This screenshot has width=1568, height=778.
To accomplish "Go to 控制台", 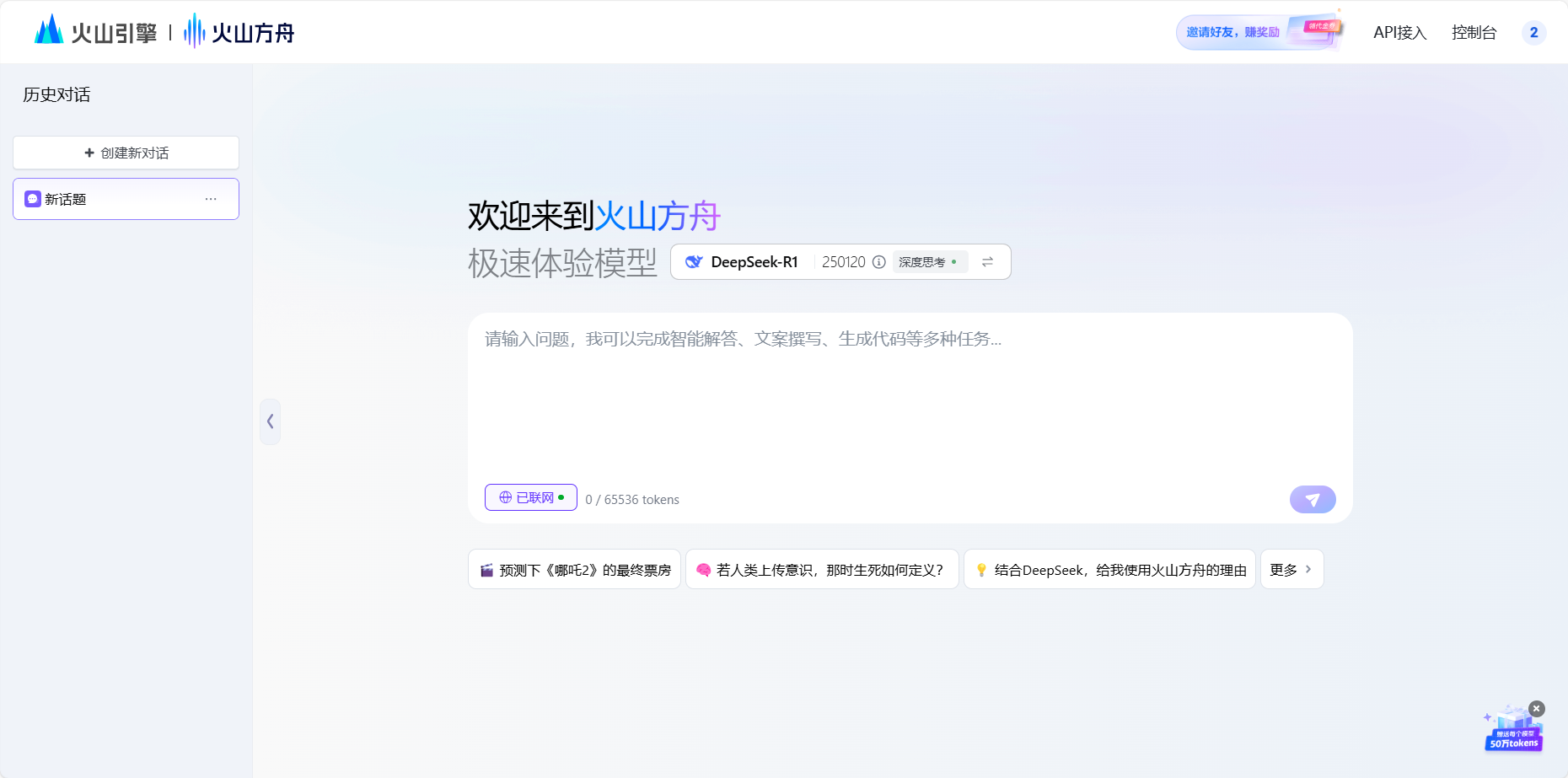I will coord(1474,32).
